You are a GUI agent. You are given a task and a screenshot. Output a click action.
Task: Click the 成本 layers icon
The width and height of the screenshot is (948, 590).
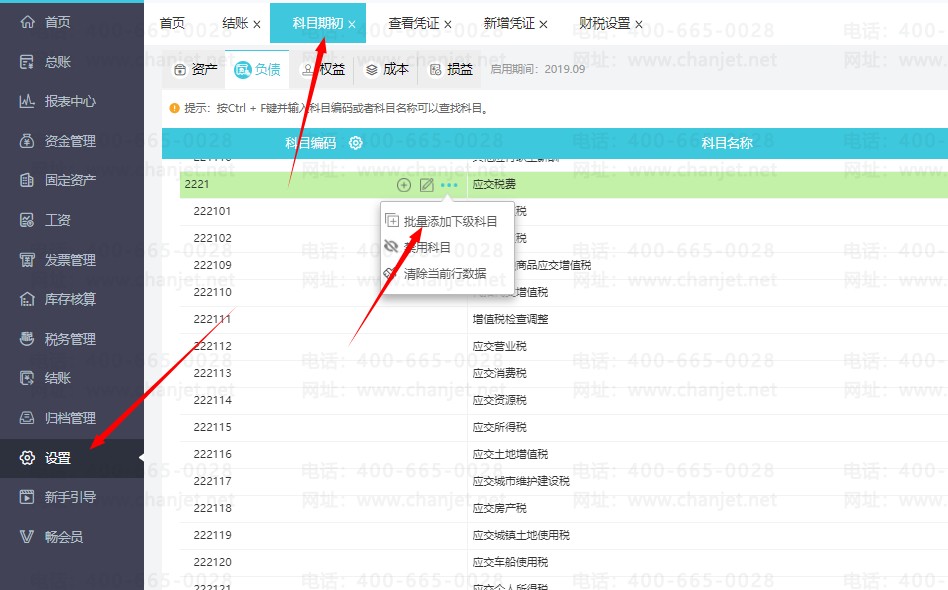coord(372,70)
